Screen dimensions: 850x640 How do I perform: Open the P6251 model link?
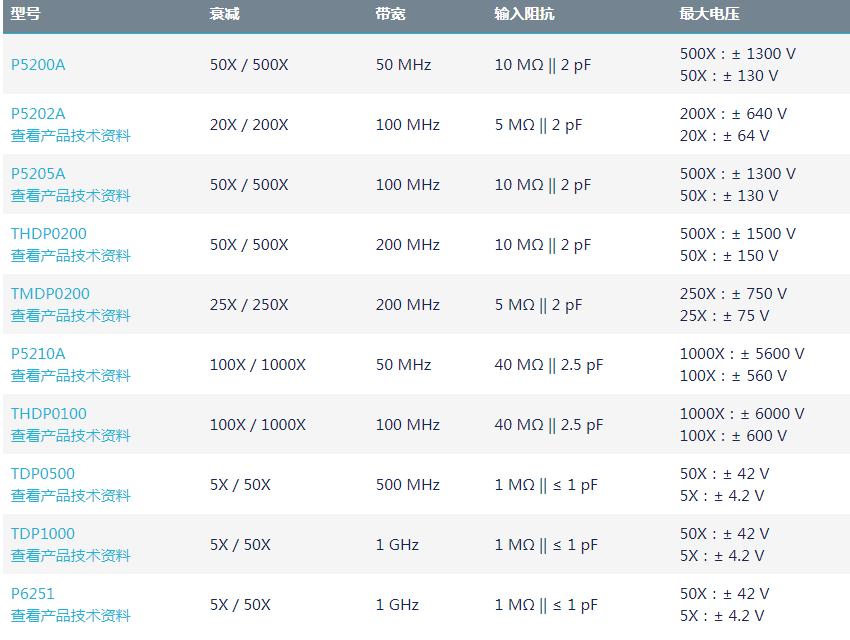(x=33, y=594)
